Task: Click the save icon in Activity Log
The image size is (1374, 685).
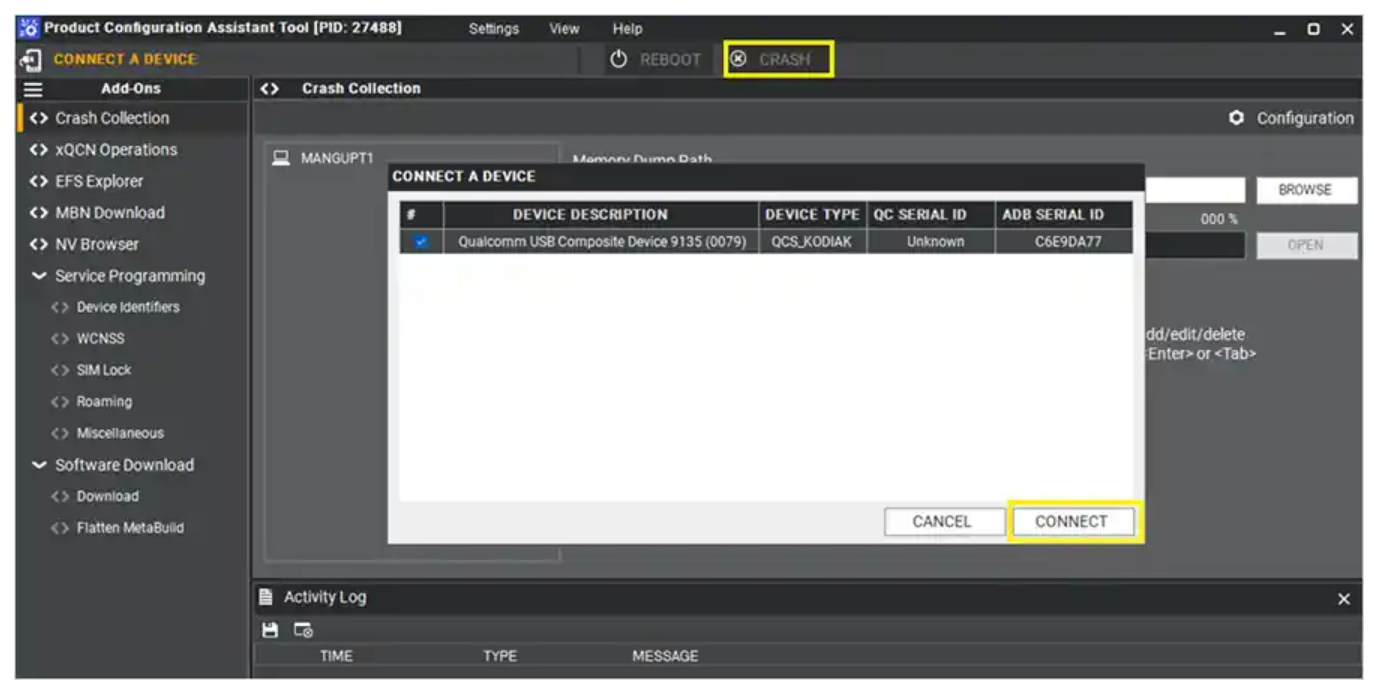Action: [x=268, y=630]
